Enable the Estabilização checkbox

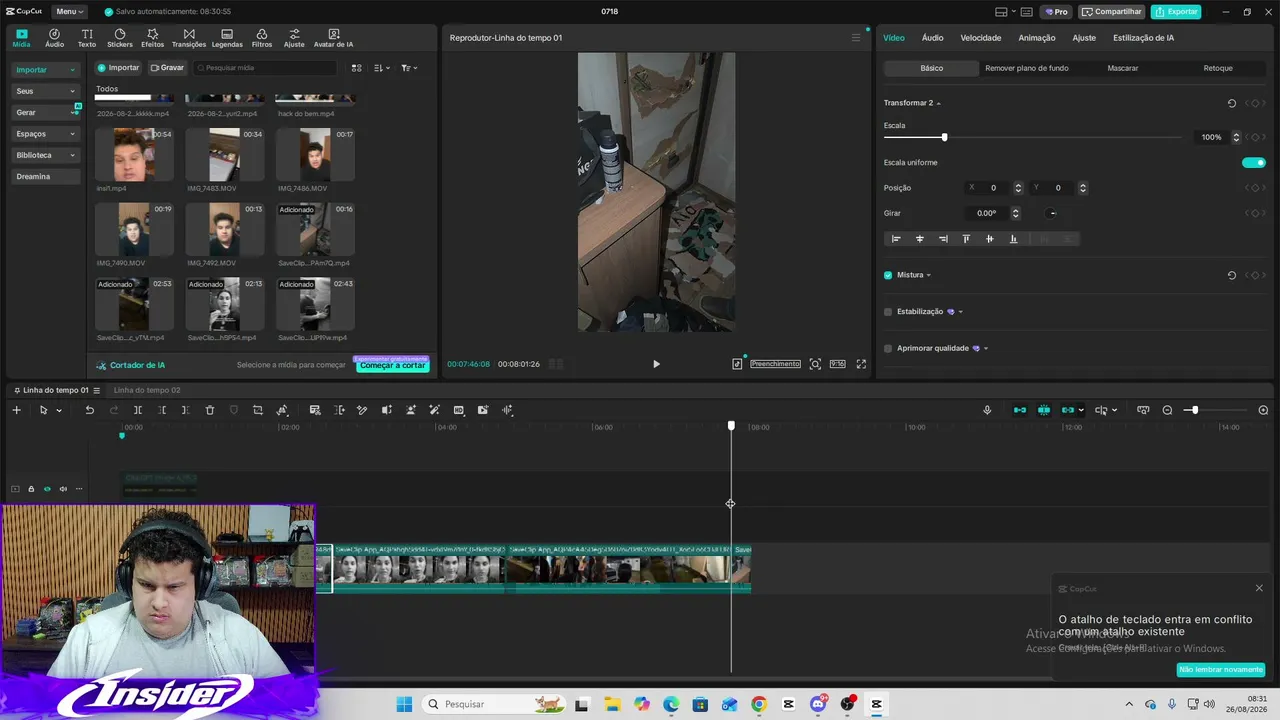[888, 312]
